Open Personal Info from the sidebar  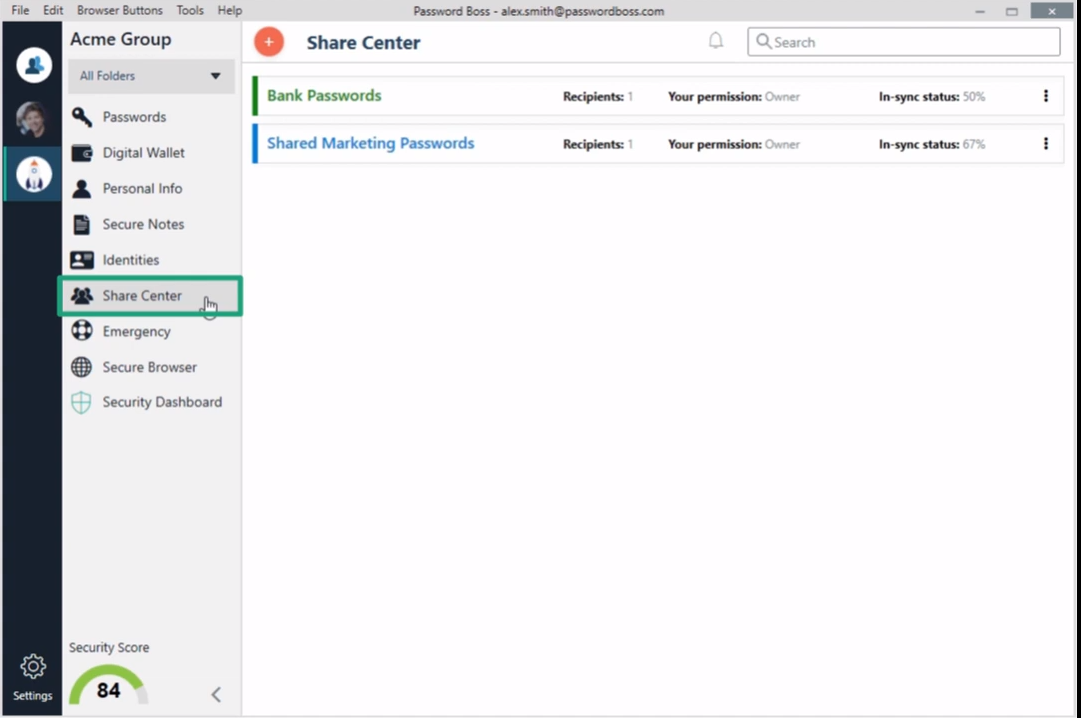coord(141,188)
